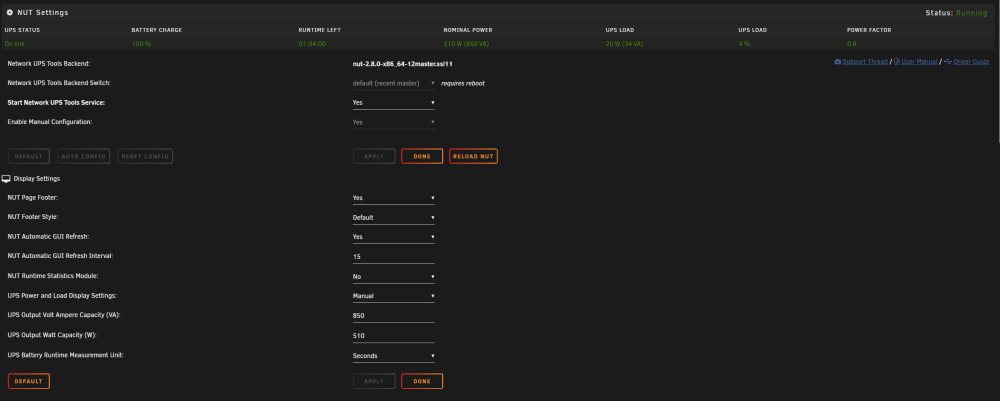Click the UPS load value 4 %

coord(744,44)
